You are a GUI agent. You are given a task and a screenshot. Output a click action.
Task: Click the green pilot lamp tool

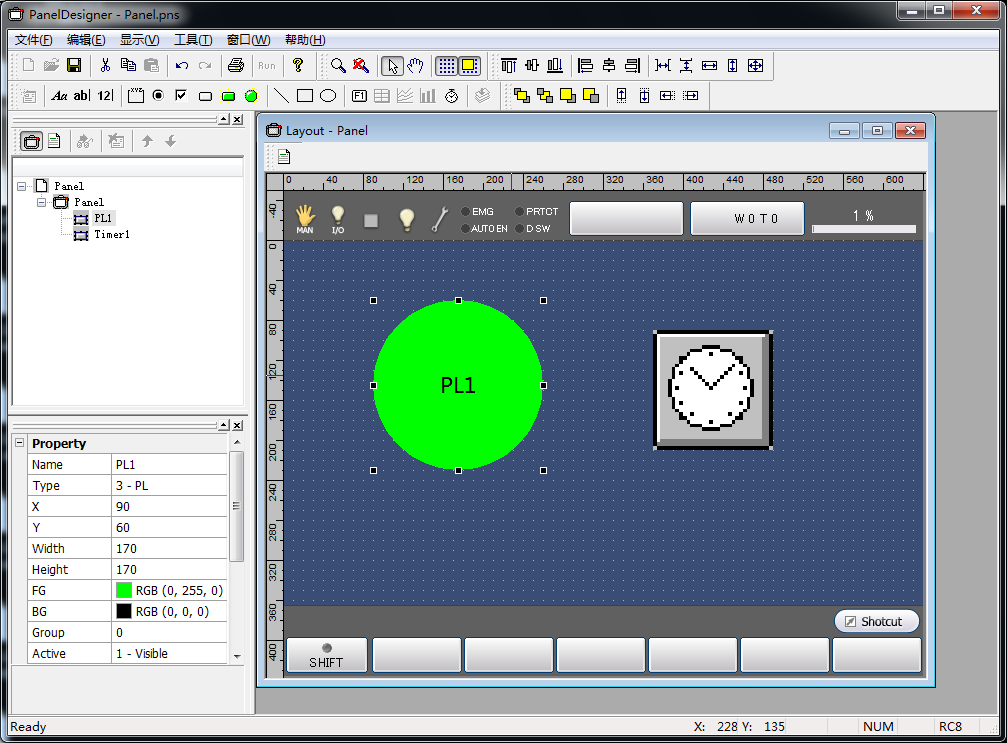pos(251,96)
